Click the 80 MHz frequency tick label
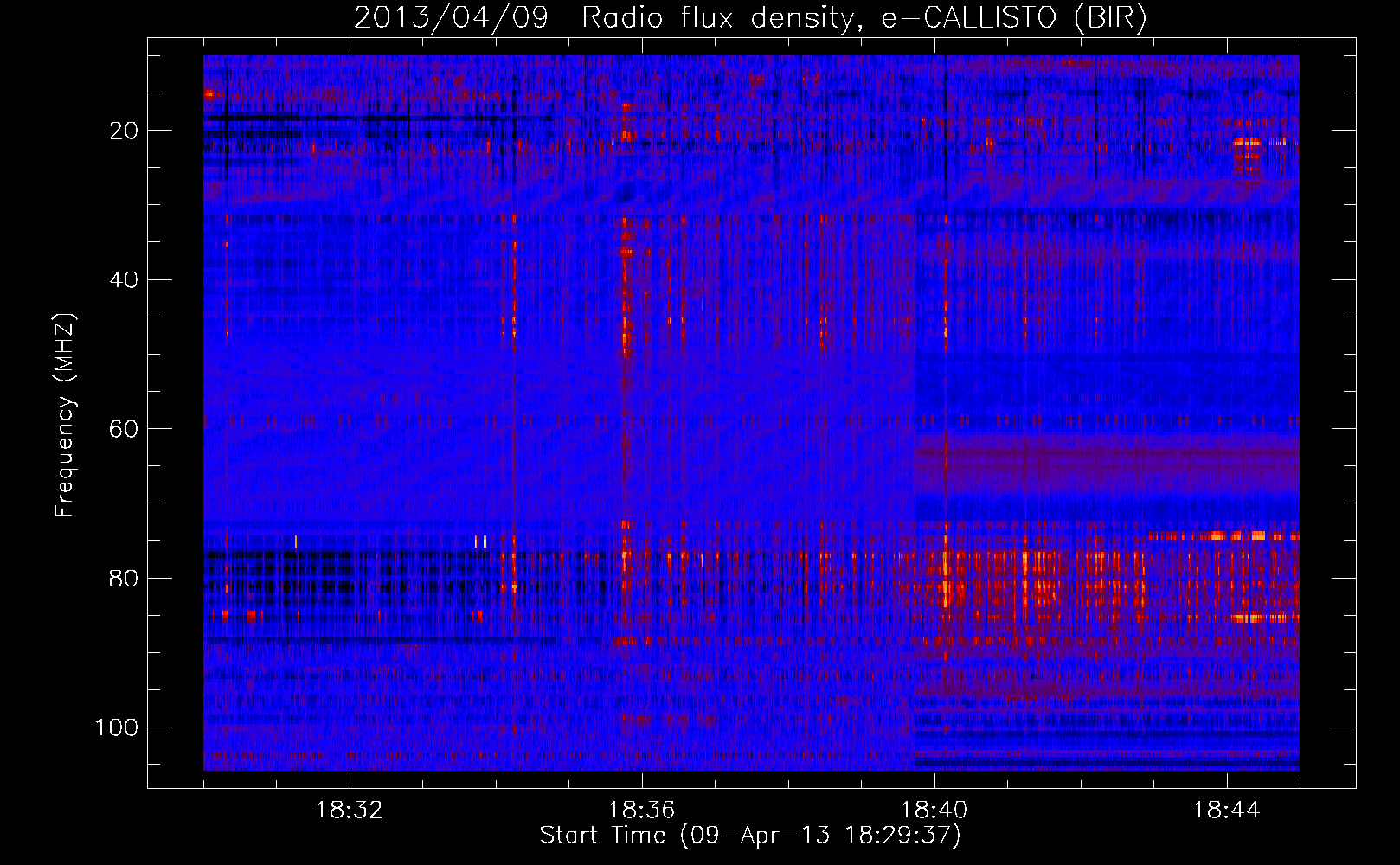The width and height of the screenshot is (1400, 865). coord(124,578)
